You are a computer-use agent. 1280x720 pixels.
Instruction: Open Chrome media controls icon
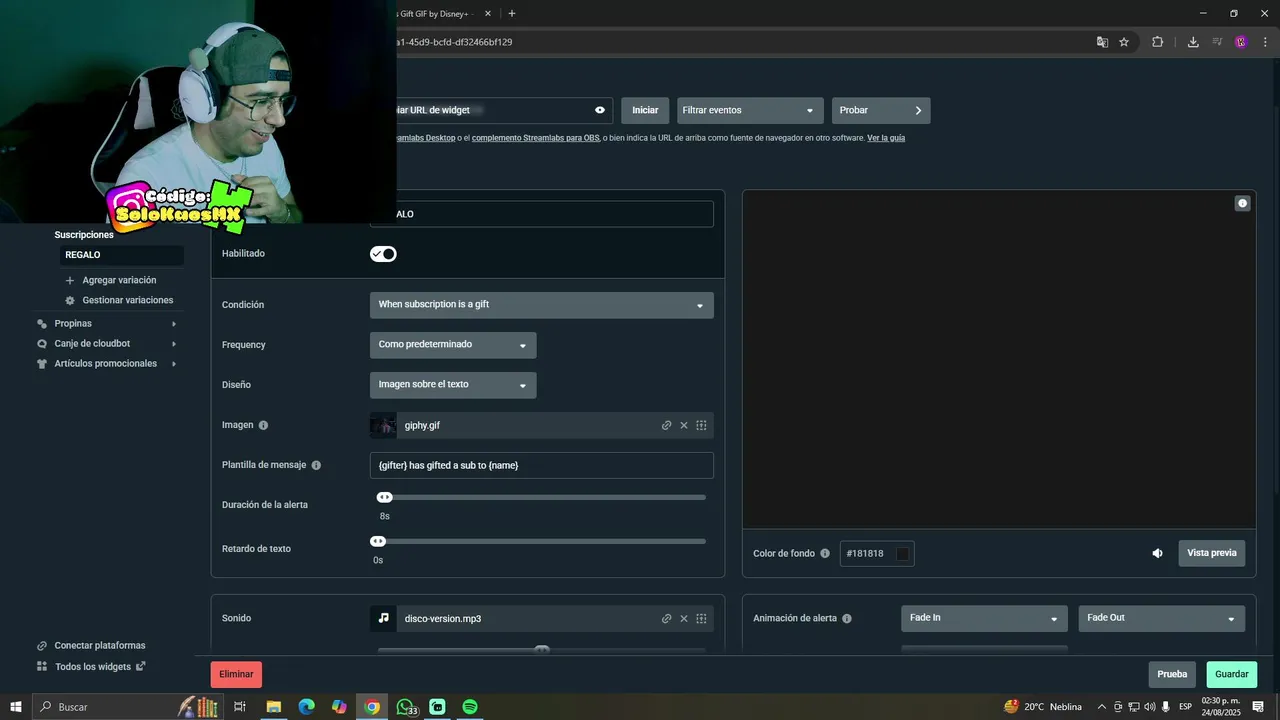pos(1218,42)
